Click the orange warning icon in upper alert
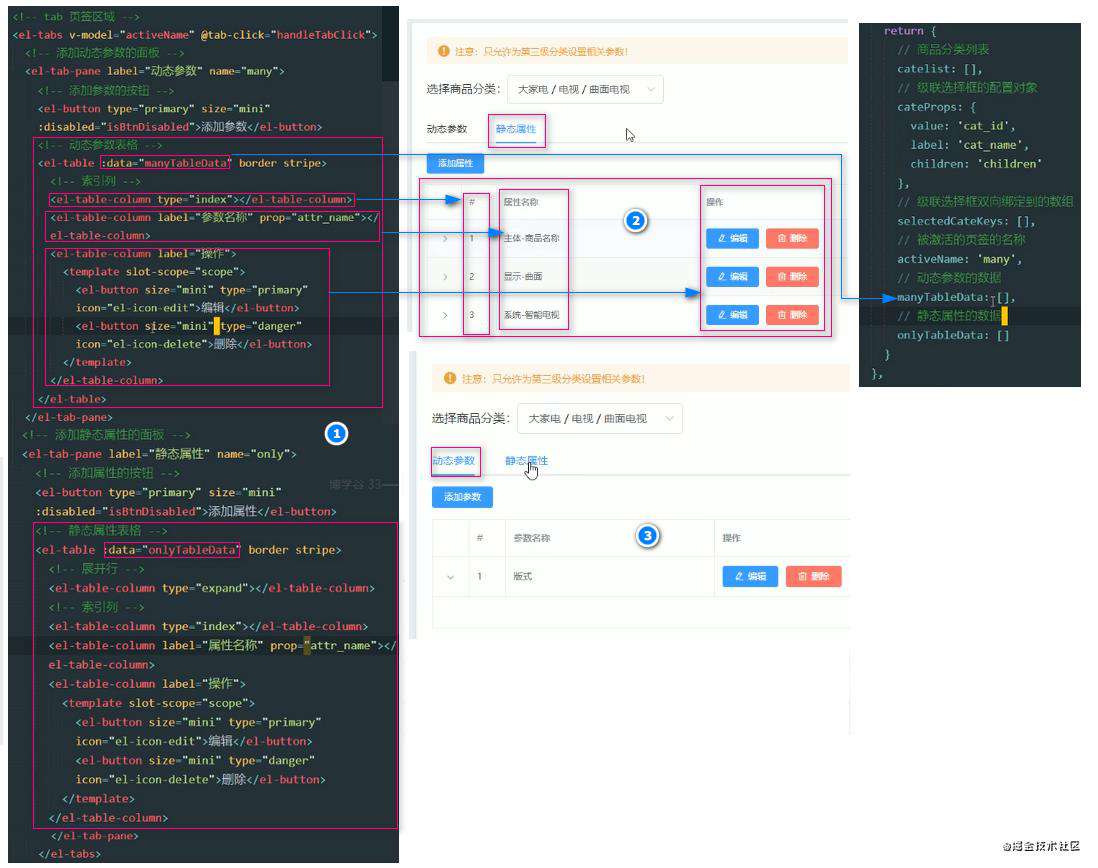The height and width of the screenshot is (868, 1098). pos(443,51)
